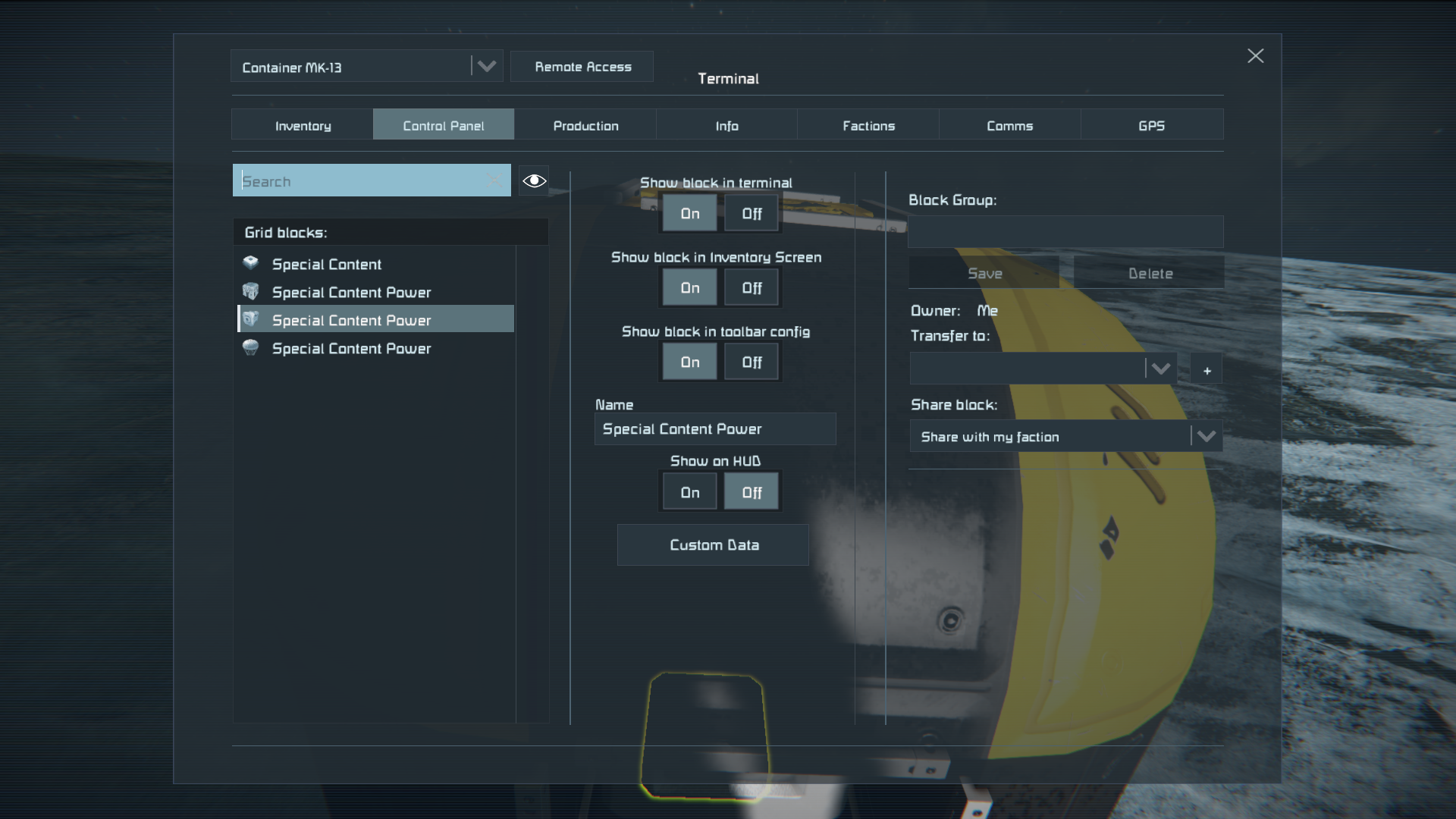Disable Show block in Inventory Screen
1456x819 pixels.
pyautogui.click(x=751, y=288)
